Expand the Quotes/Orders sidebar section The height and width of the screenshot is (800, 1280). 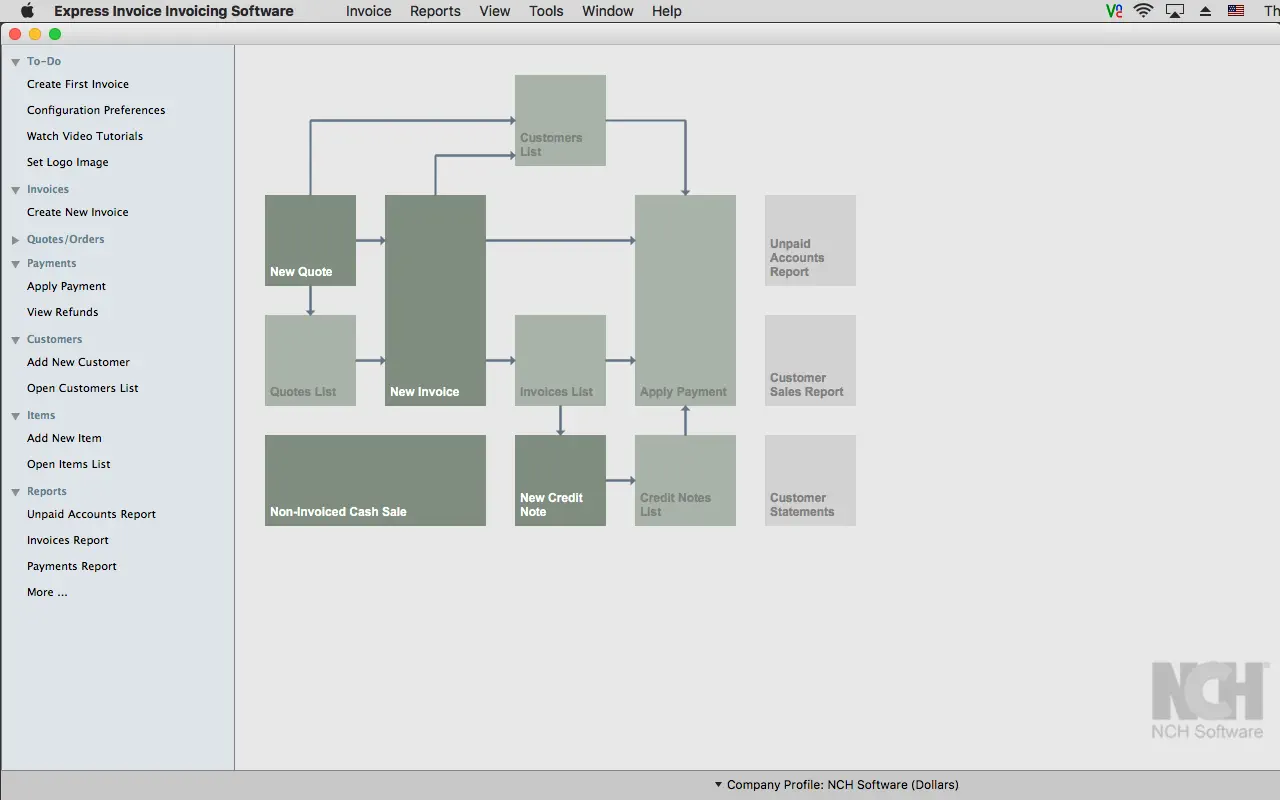[x=15, y=240]
